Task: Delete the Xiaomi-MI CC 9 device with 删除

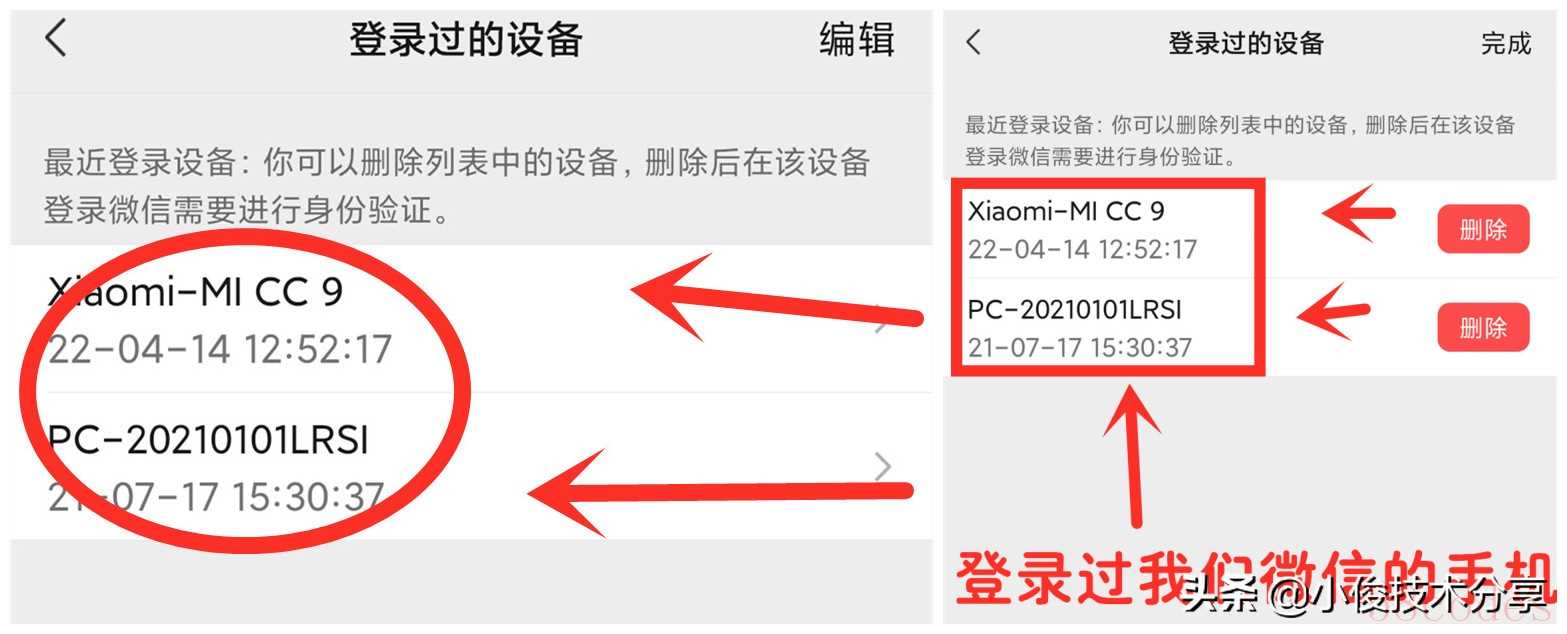Action: click(1483, 229)
